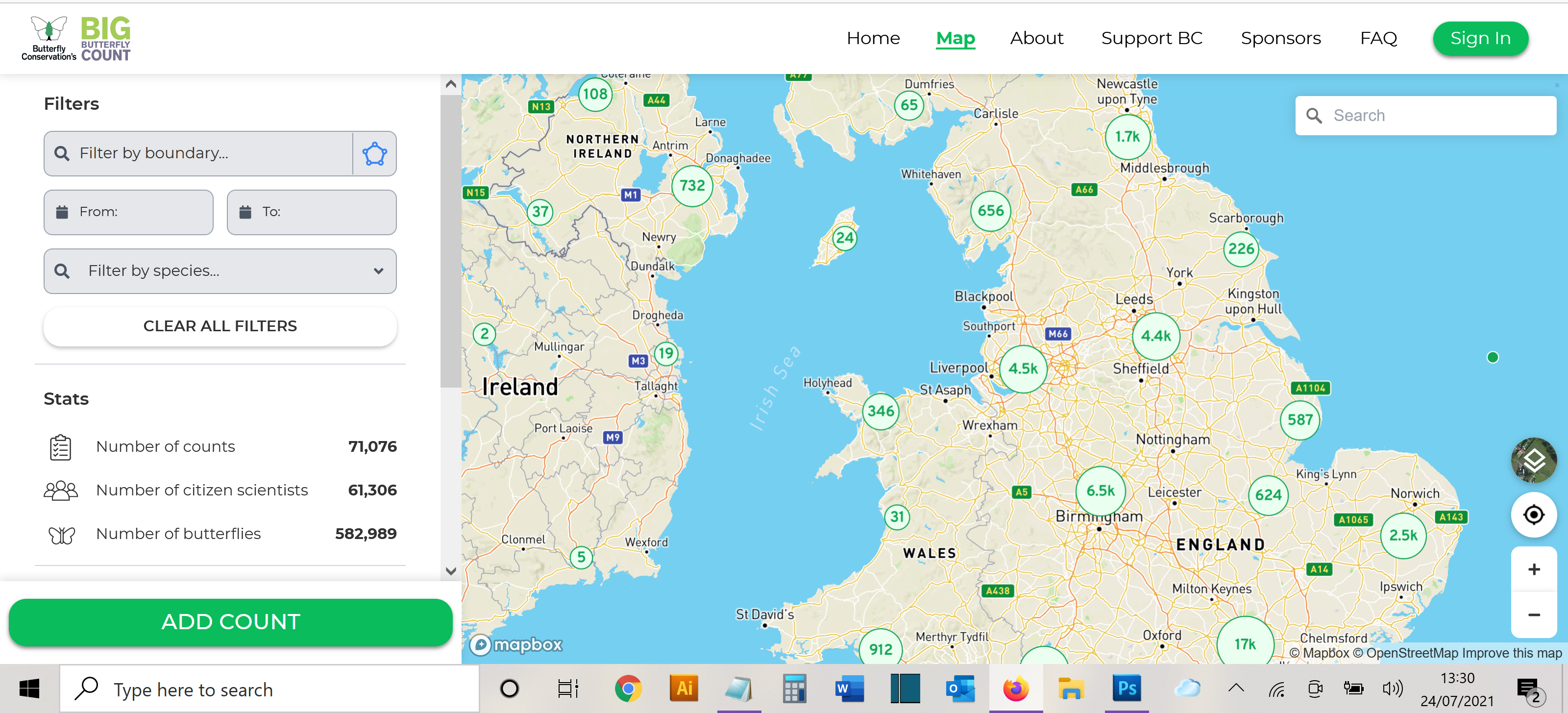
Task: Zoom in with the map plus button
Action: [1533, 569]
